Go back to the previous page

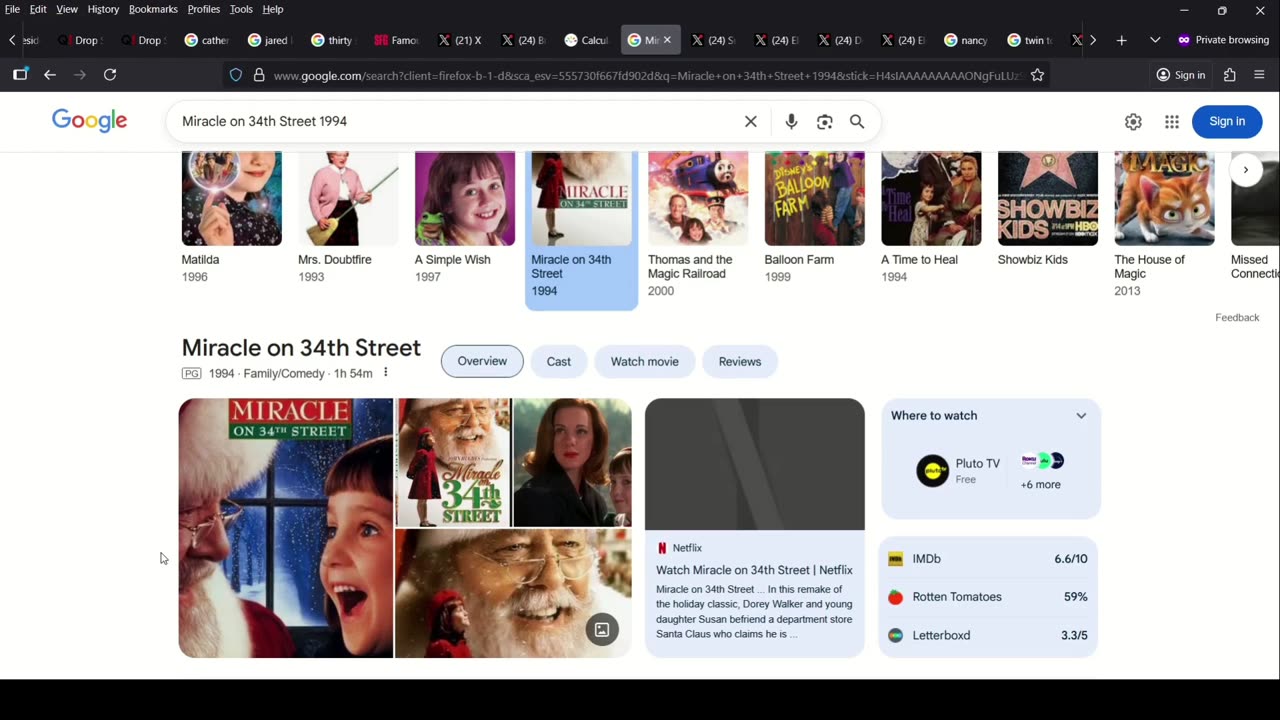pos(50,75)
